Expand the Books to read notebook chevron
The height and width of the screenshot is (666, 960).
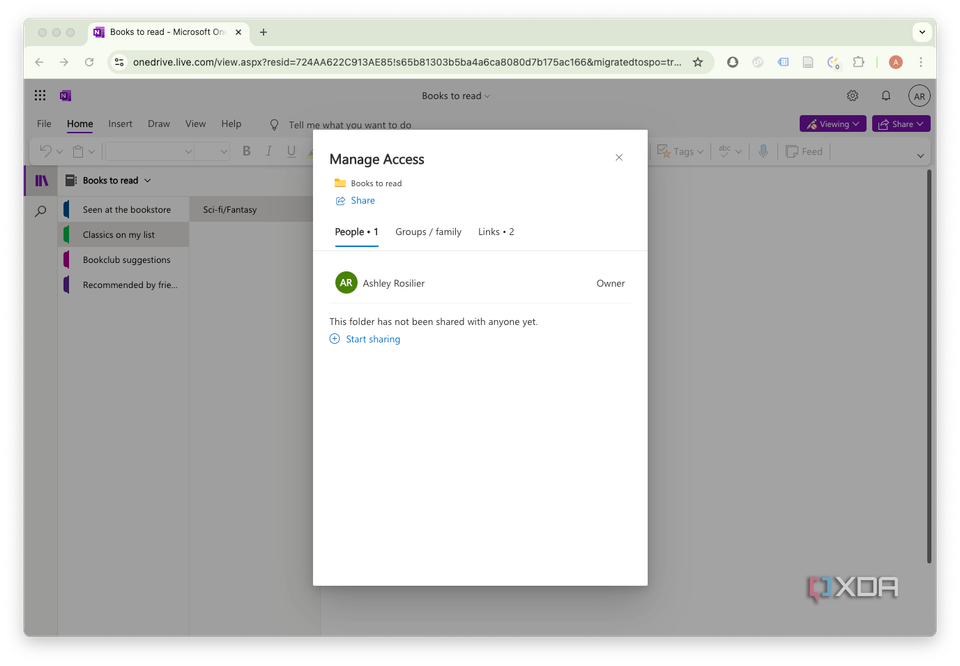click(x=147, y=180)
